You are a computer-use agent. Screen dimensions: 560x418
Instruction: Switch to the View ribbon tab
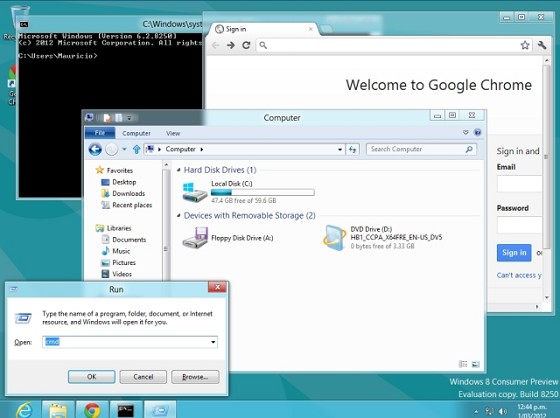(x=173, y=133)
